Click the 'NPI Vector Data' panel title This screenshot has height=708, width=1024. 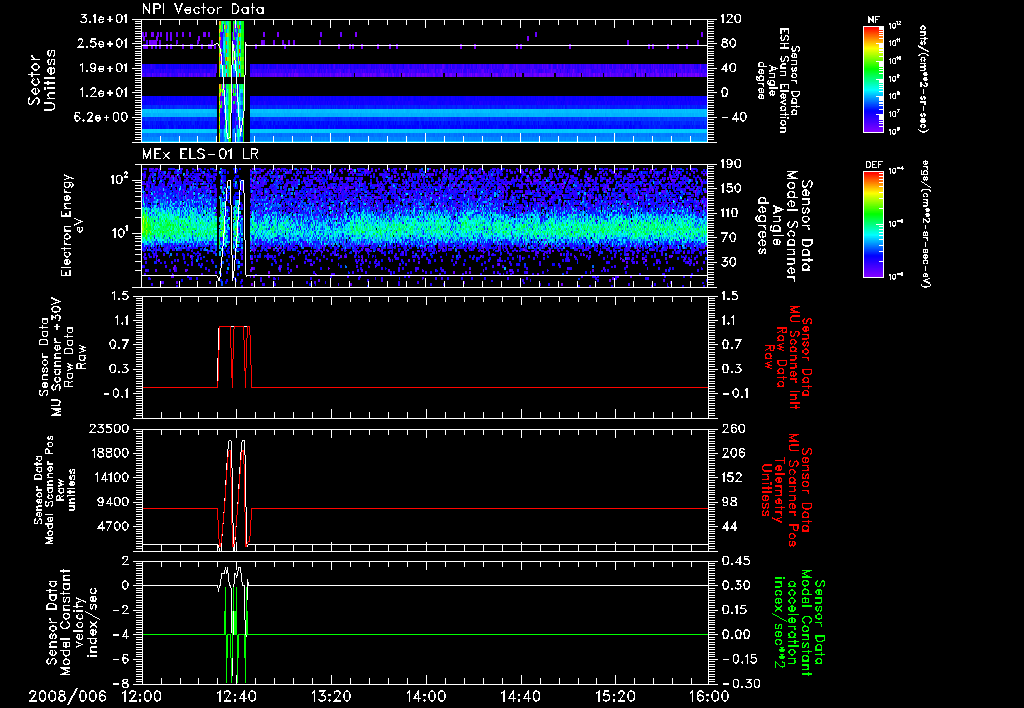pyautogui.click(x=203, y=9)
